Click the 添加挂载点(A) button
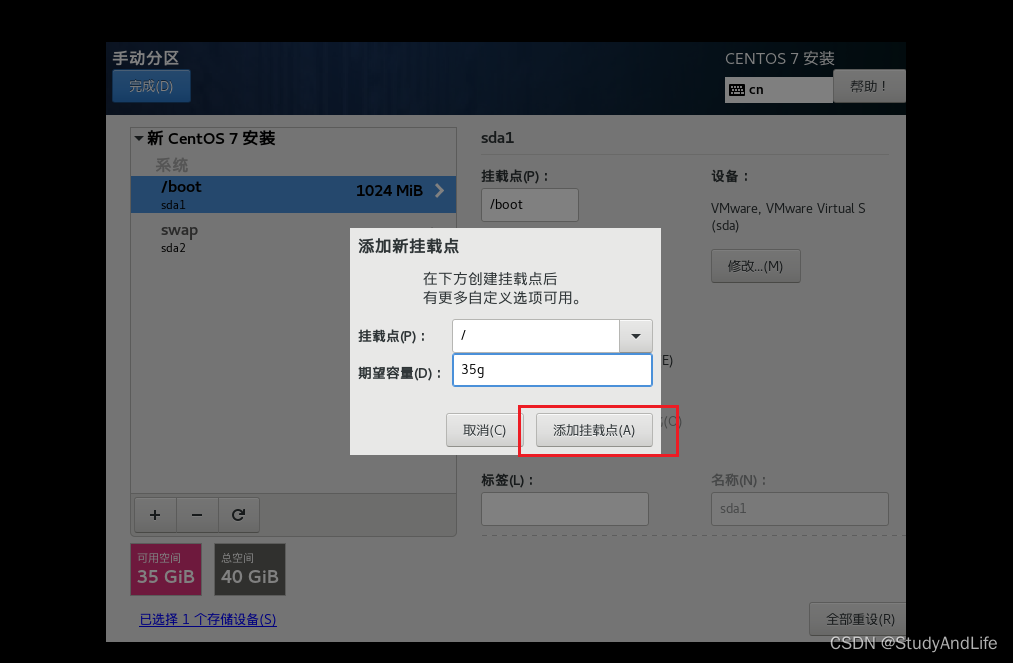 (x=594, y=429)
